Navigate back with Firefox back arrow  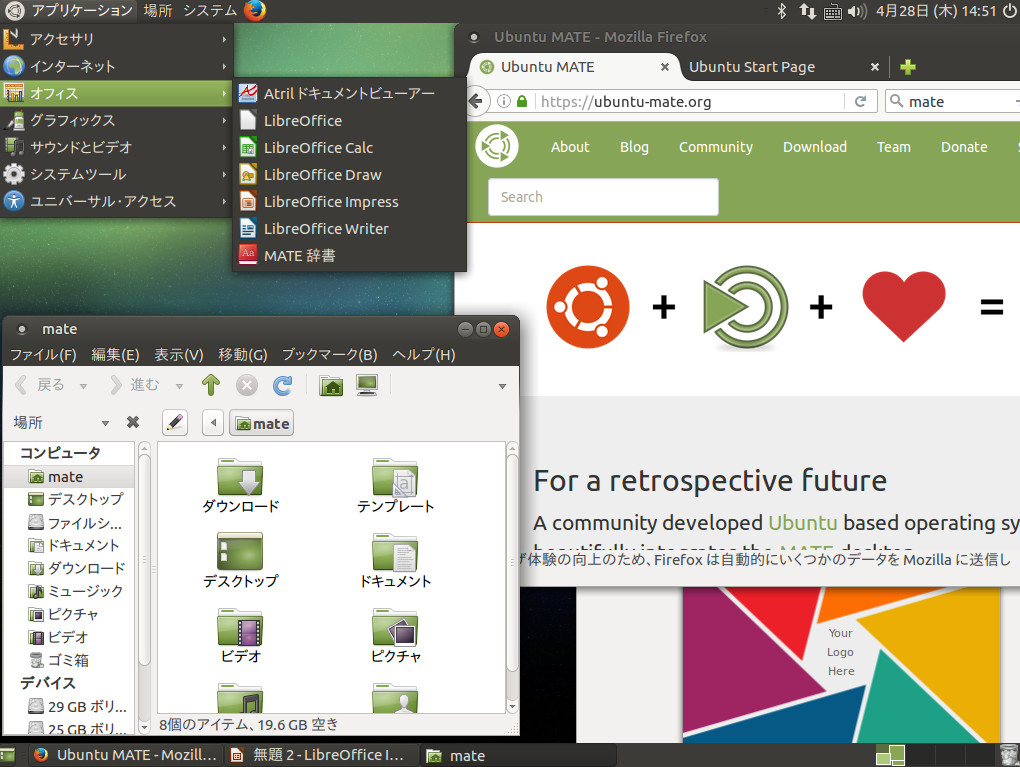pyautogui.click(x=477, y=101)
